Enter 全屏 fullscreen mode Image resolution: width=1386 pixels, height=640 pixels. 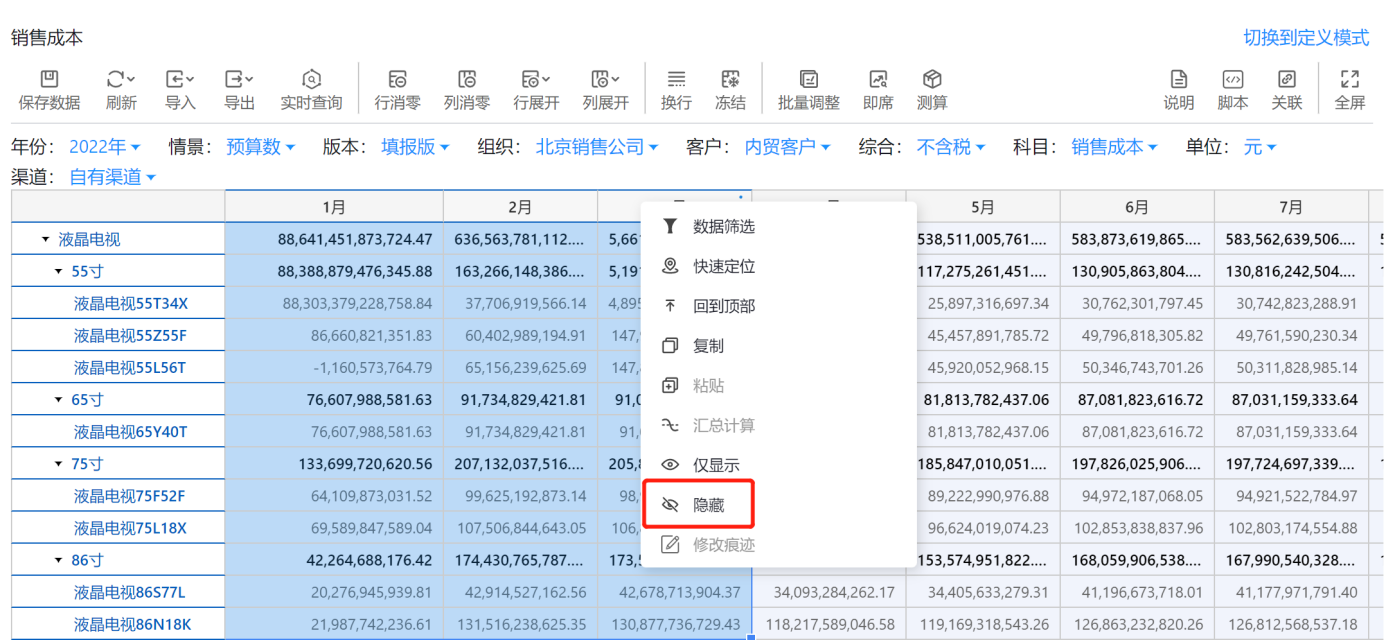pyautogui.click(x=1350, y=80)
